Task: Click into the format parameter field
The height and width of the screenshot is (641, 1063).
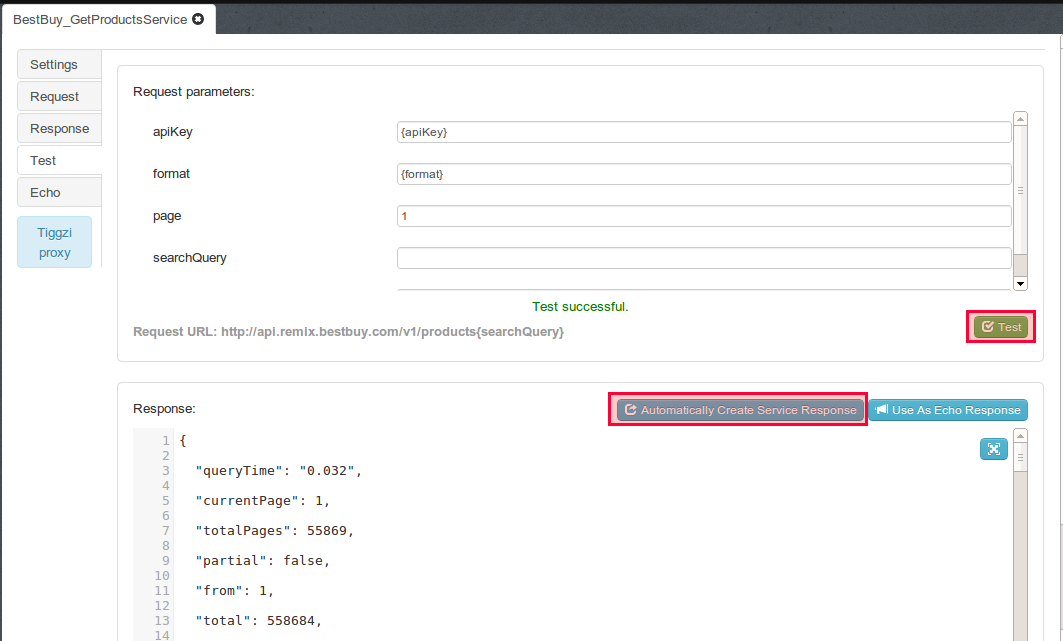Action: (x=704, y=174)
